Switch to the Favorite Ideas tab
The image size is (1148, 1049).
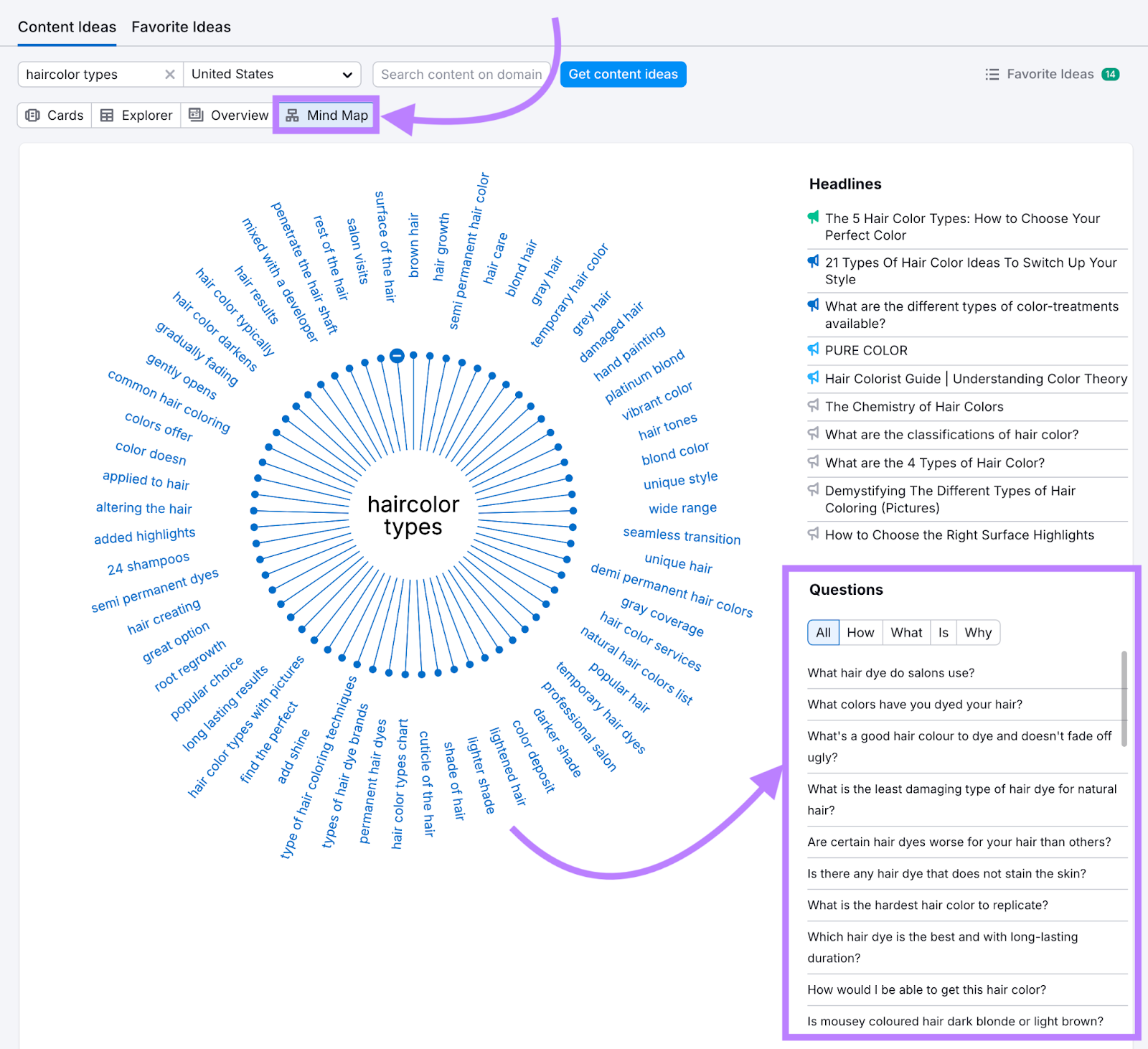[x=181, y=27]
